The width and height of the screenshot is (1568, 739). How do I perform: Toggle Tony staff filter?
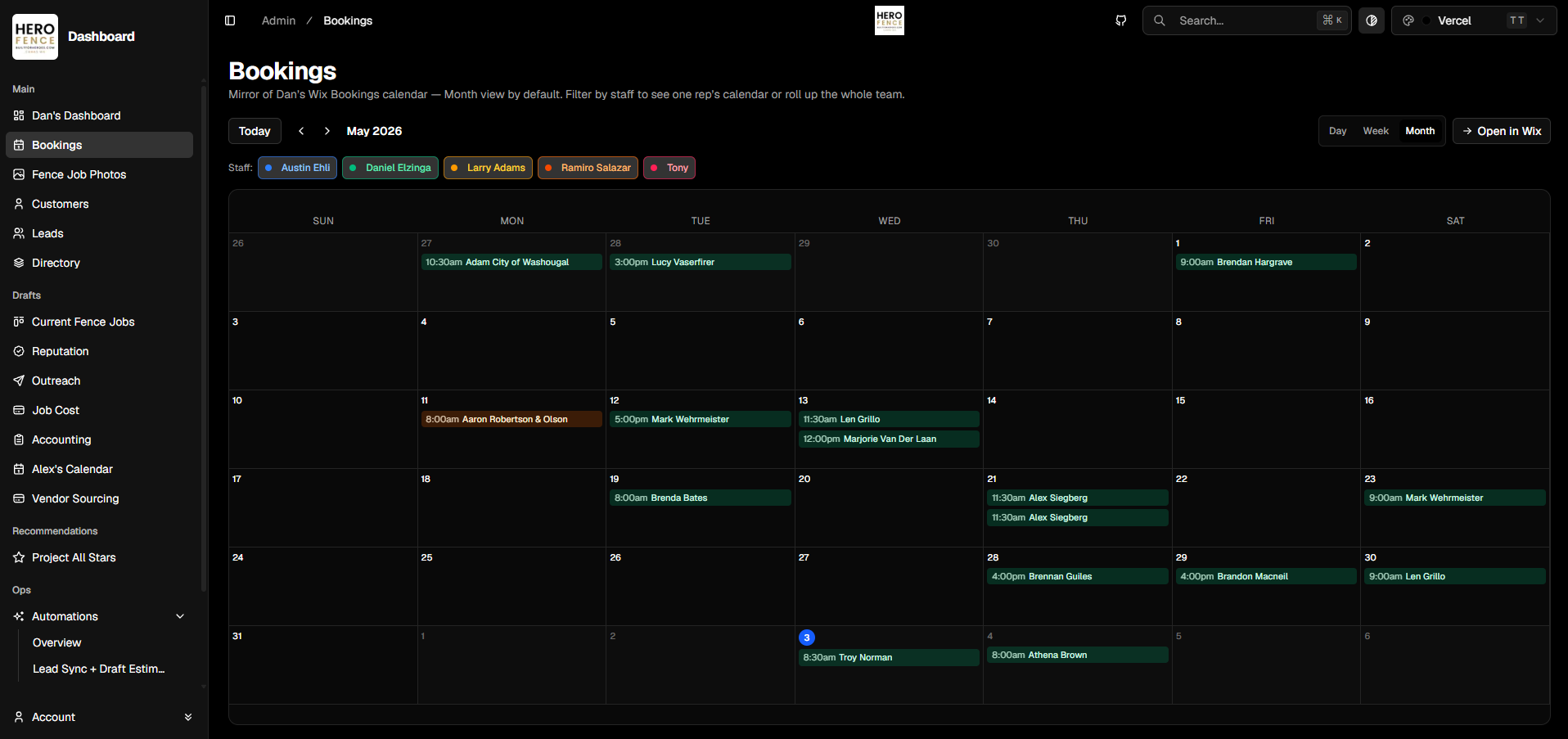(x=669, y=168)
